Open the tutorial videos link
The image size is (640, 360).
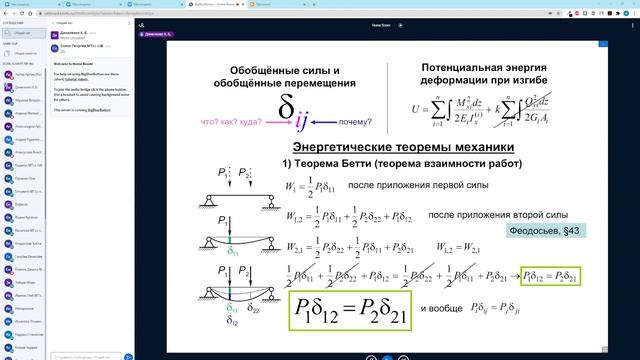coord(76,79)
